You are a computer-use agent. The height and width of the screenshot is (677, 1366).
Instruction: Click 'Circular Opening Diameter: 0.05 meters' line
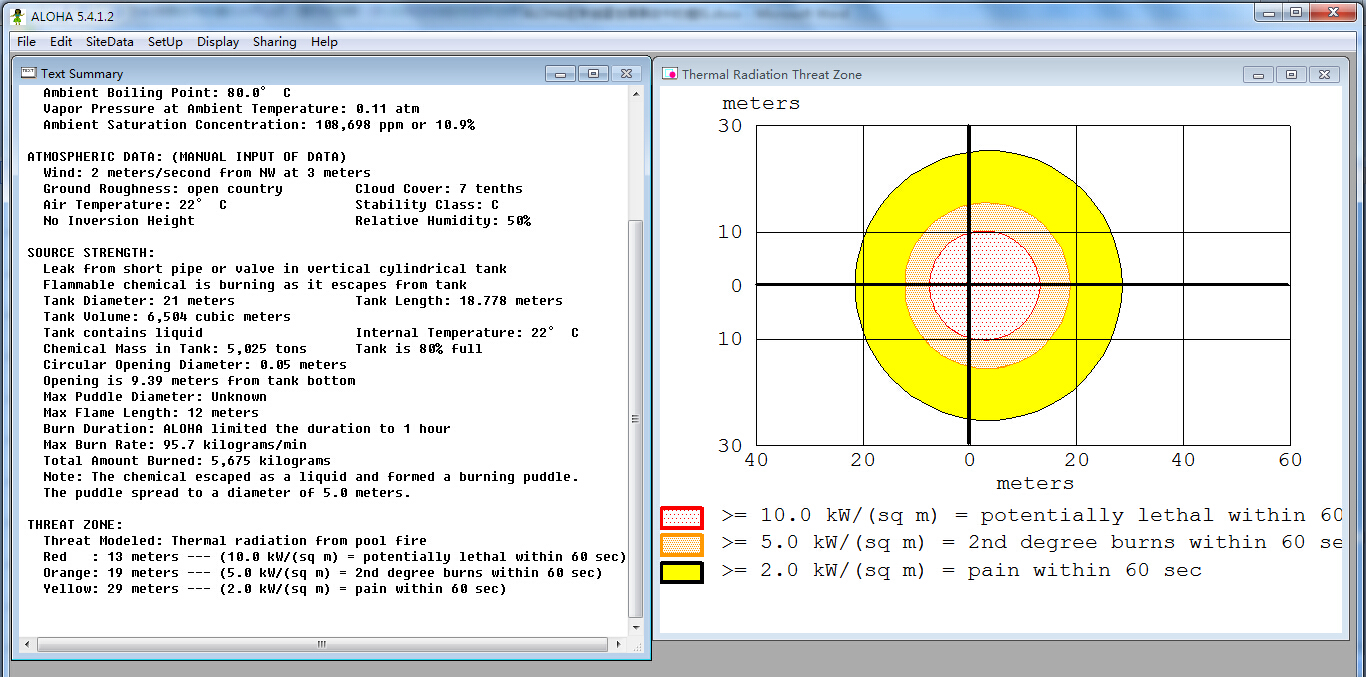[195, 365]
